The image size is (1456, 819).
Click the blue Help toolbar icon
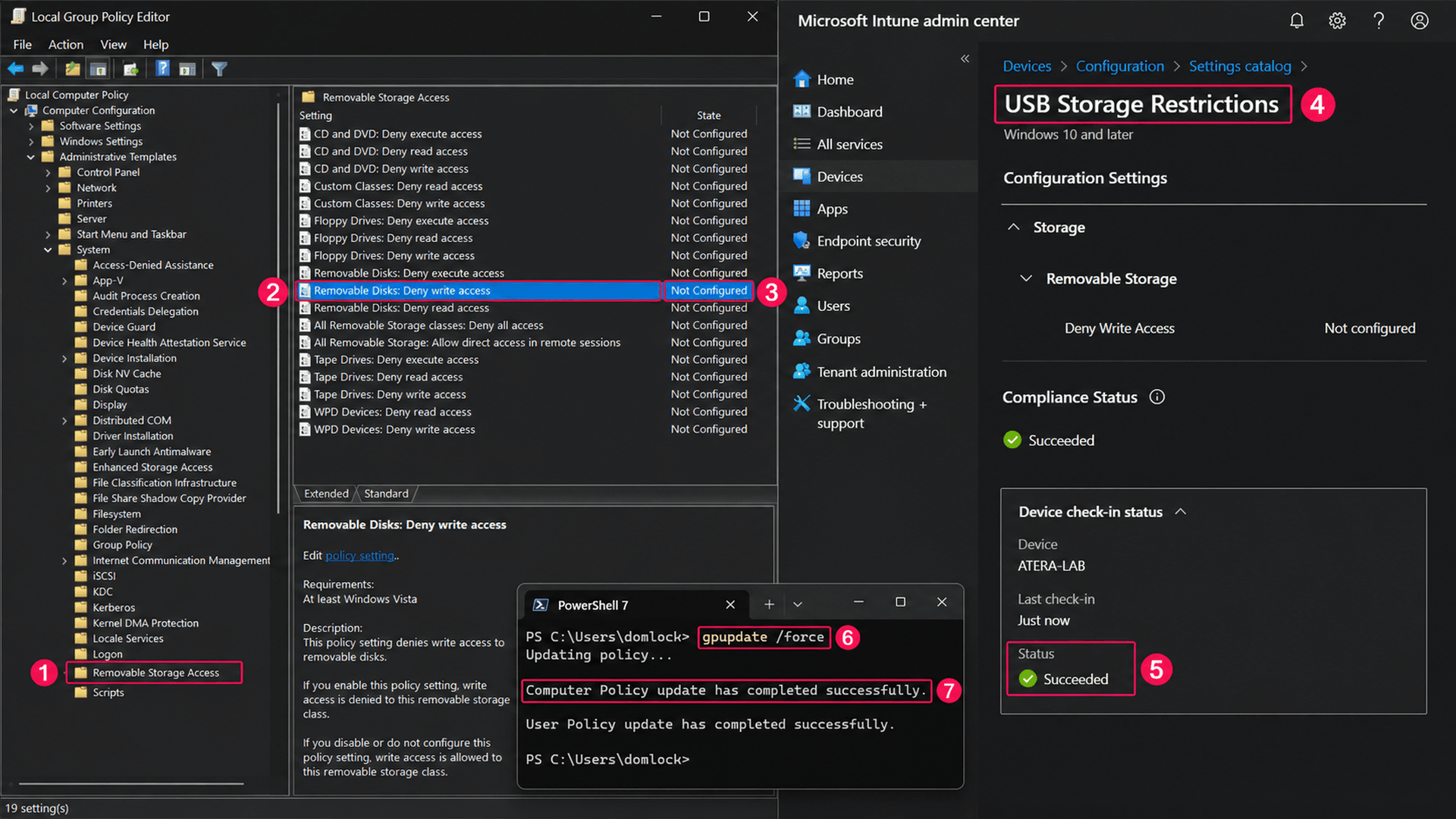[x=162, y=68]
